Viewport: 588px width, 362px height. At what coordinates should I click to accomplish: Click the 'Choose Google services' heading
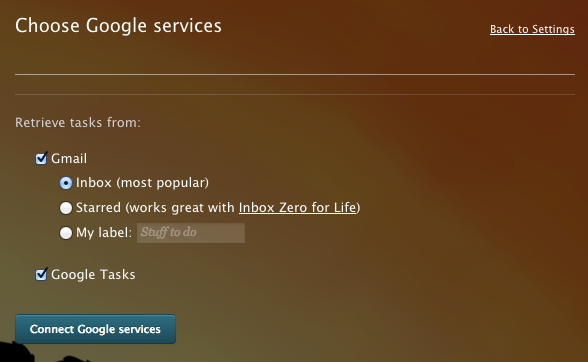click(x=118, y=26)
